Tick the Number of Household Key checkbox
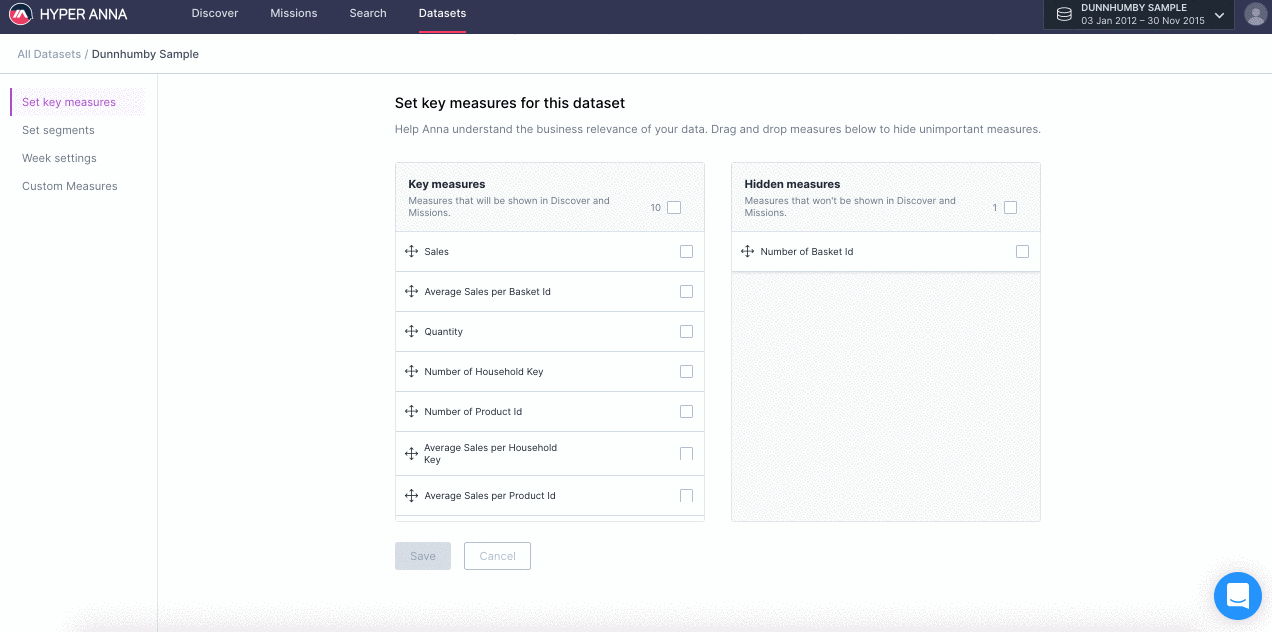Image resolution: width=1272 pixels, height=632 pixels. tap(686, 372)
